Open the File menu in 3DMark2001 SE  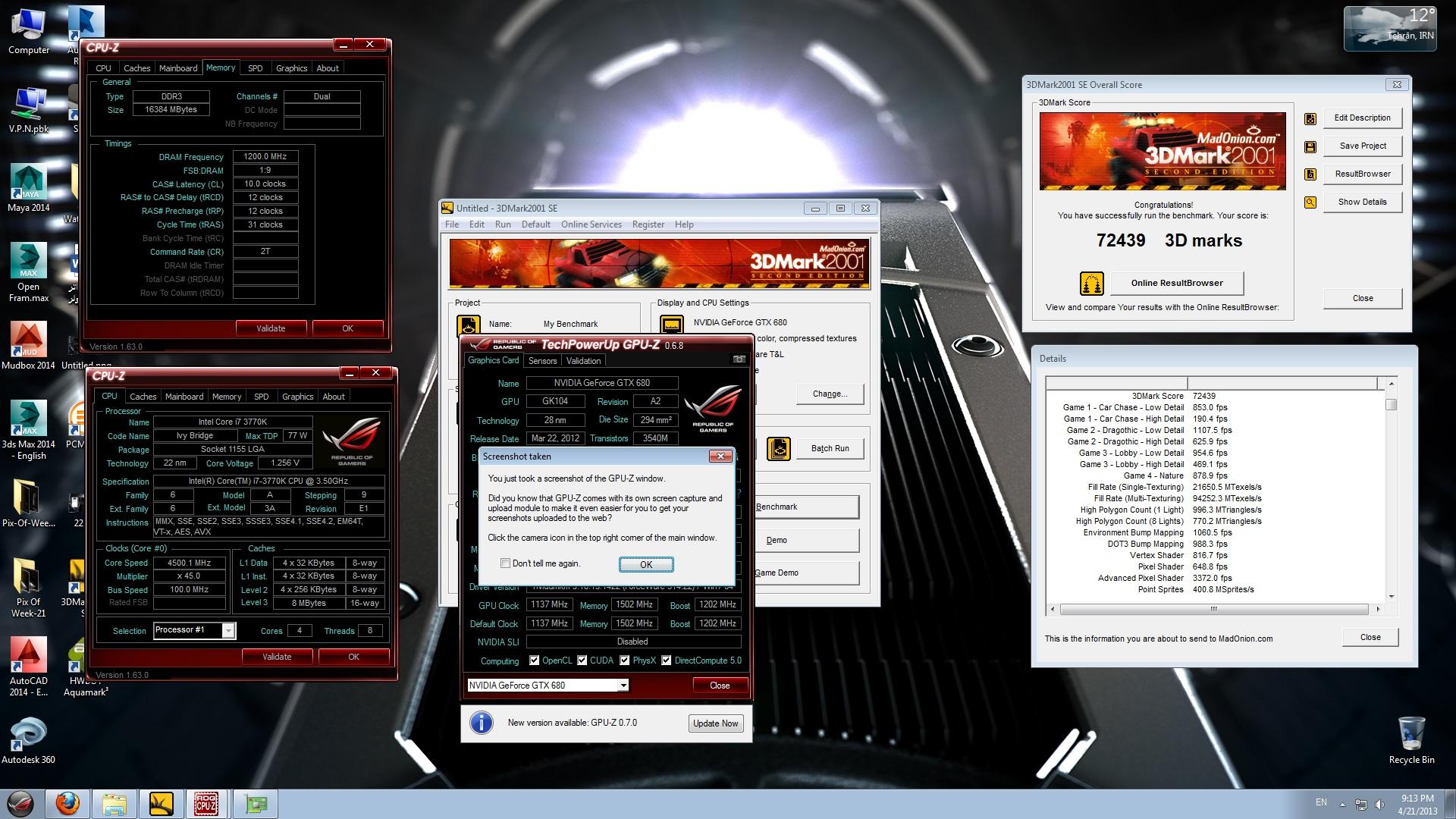point(452,224)
